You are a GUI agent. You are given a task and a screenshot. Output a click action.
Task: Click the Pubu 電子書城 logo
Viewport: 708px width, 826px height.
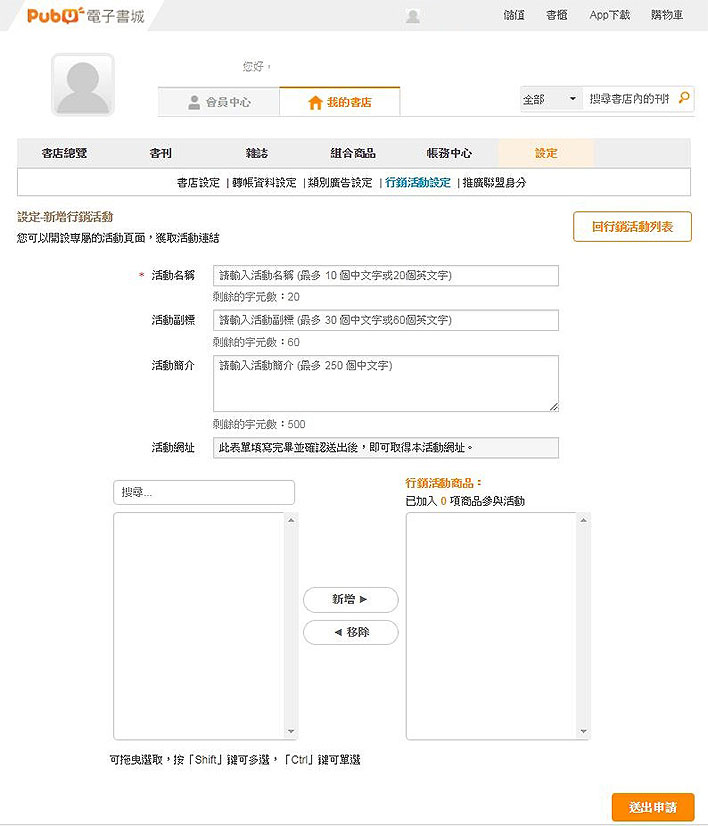(x=86, y=16)
